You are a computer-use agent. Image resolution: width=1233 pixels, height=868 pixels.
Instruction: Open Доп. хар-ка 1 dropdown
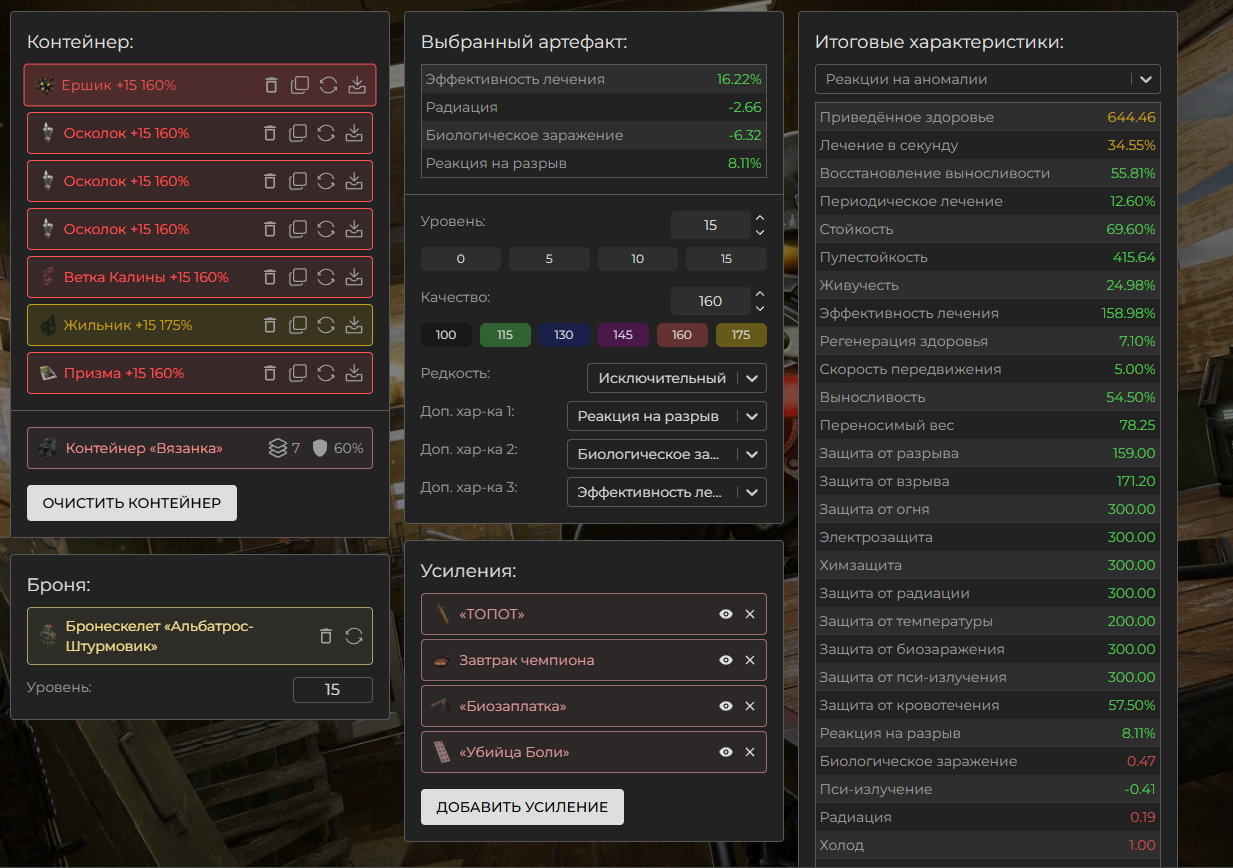(x=666, y=416)
